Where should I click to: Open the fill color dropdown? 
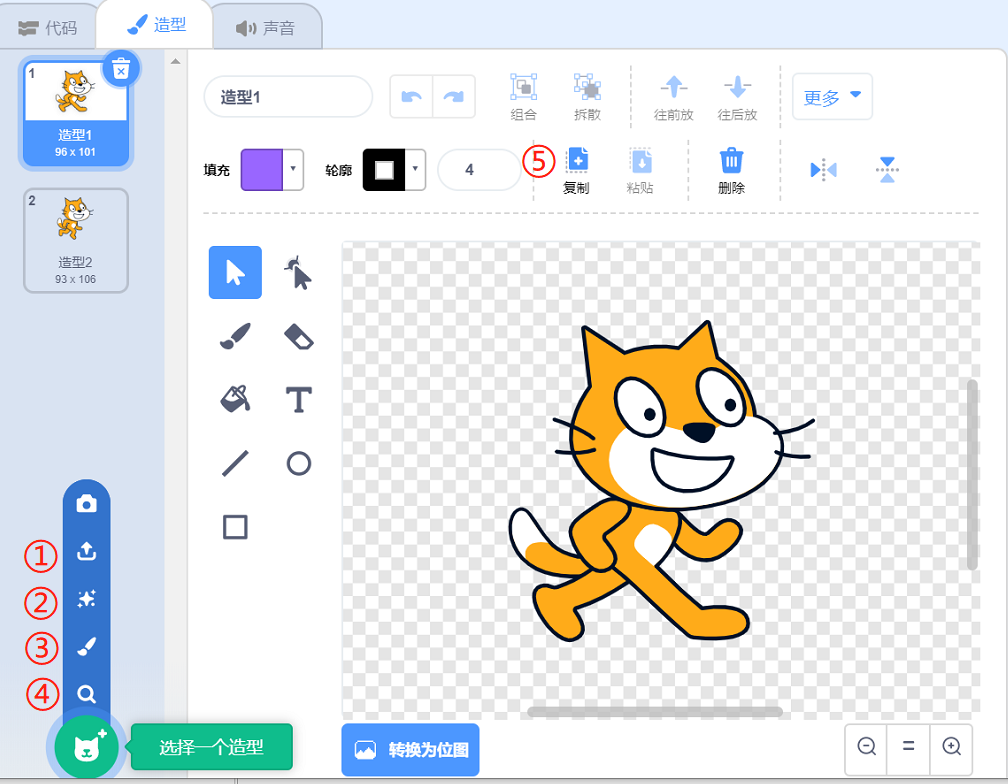click(293, 170)
